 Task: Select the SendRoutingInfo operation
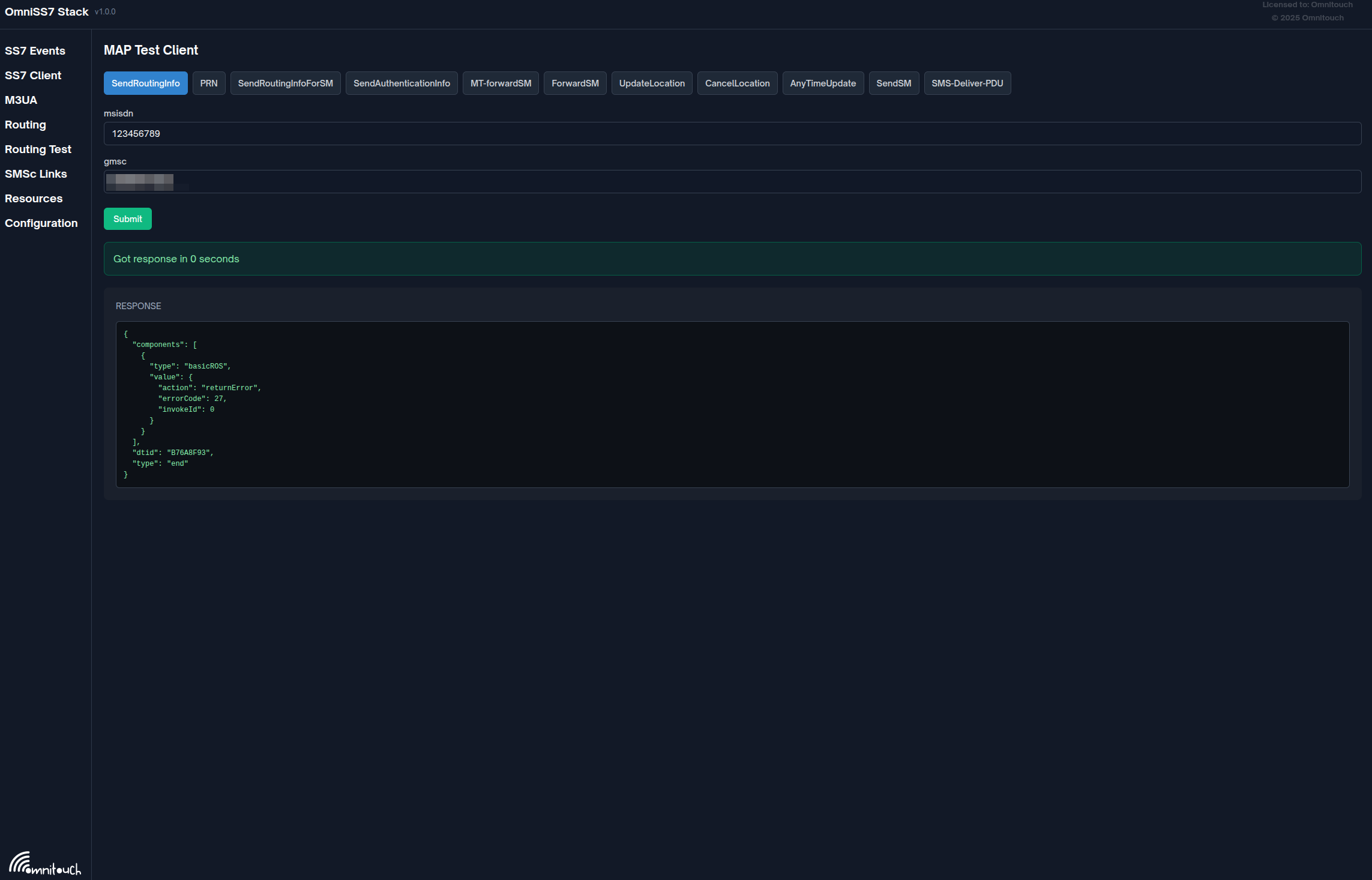pyautogui.click(x=145, y=83)
